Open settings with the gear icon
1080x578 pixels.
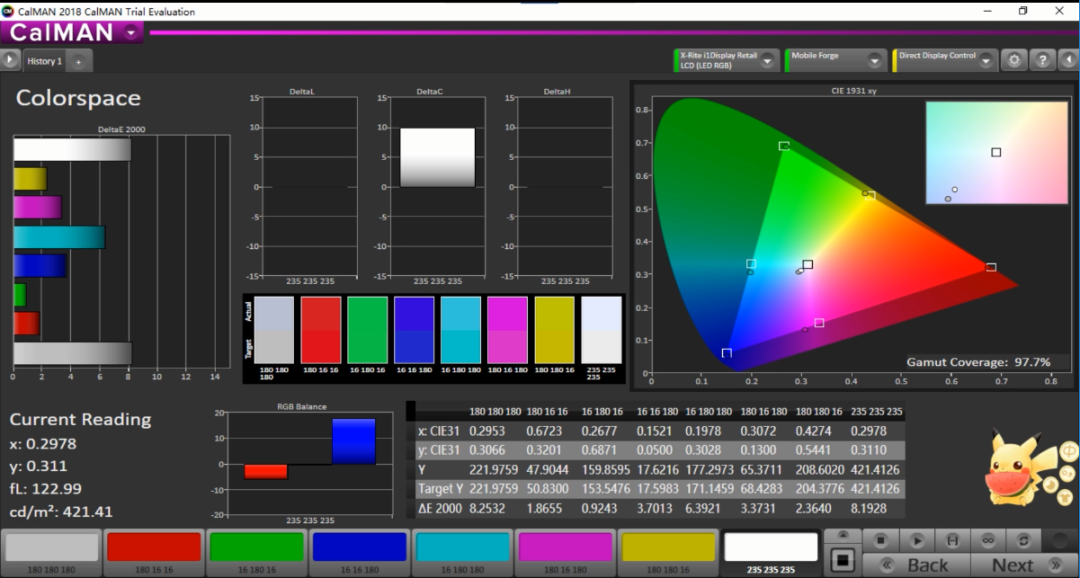tap(1014, 60)
